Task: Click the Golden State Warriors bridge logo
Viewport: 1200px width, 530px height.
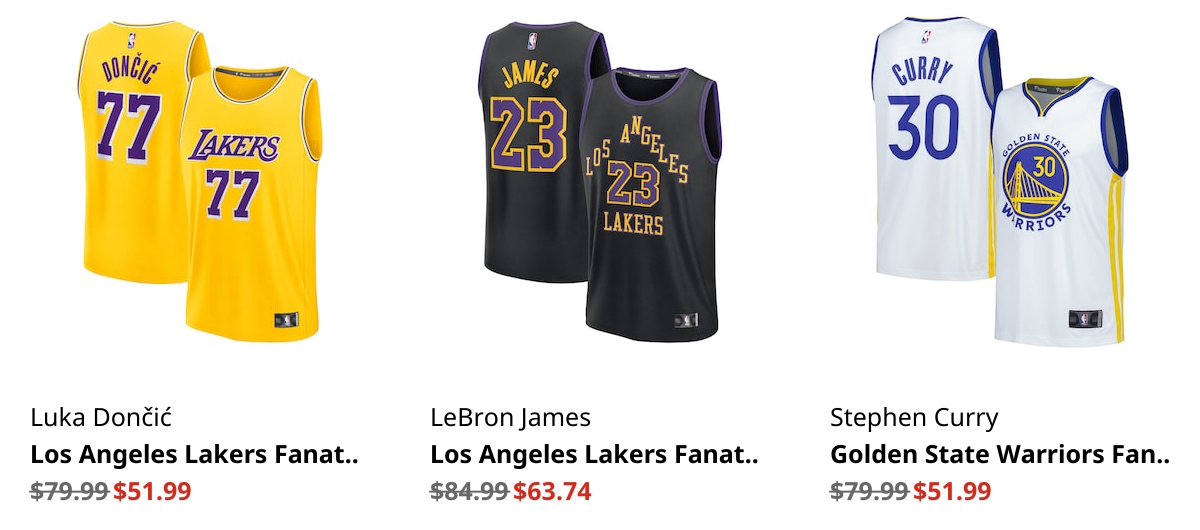Action: [1040, 184]
